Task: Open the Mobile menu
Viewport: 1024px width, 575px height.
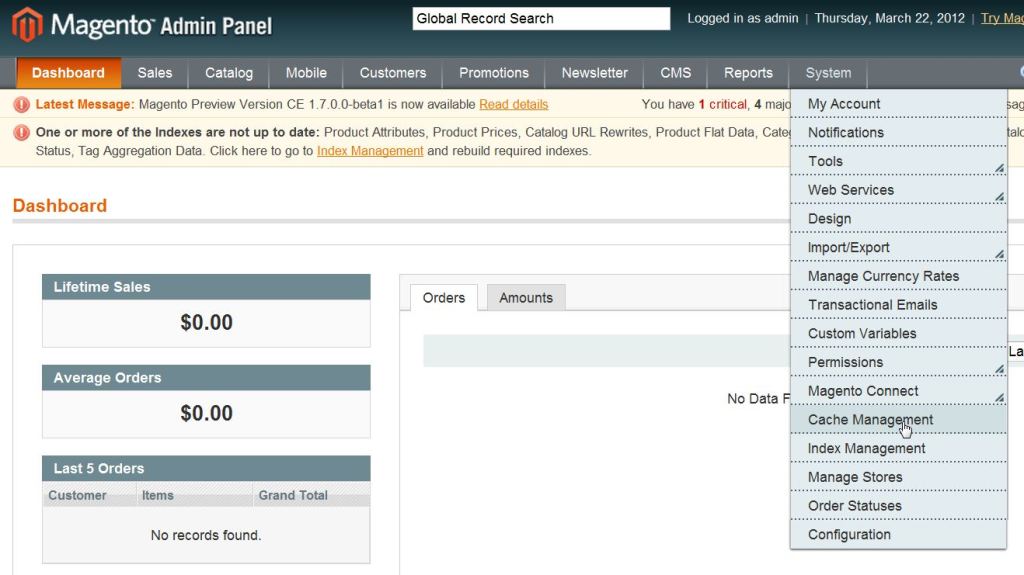Action: pyautogui.click(x=306, y=73)
